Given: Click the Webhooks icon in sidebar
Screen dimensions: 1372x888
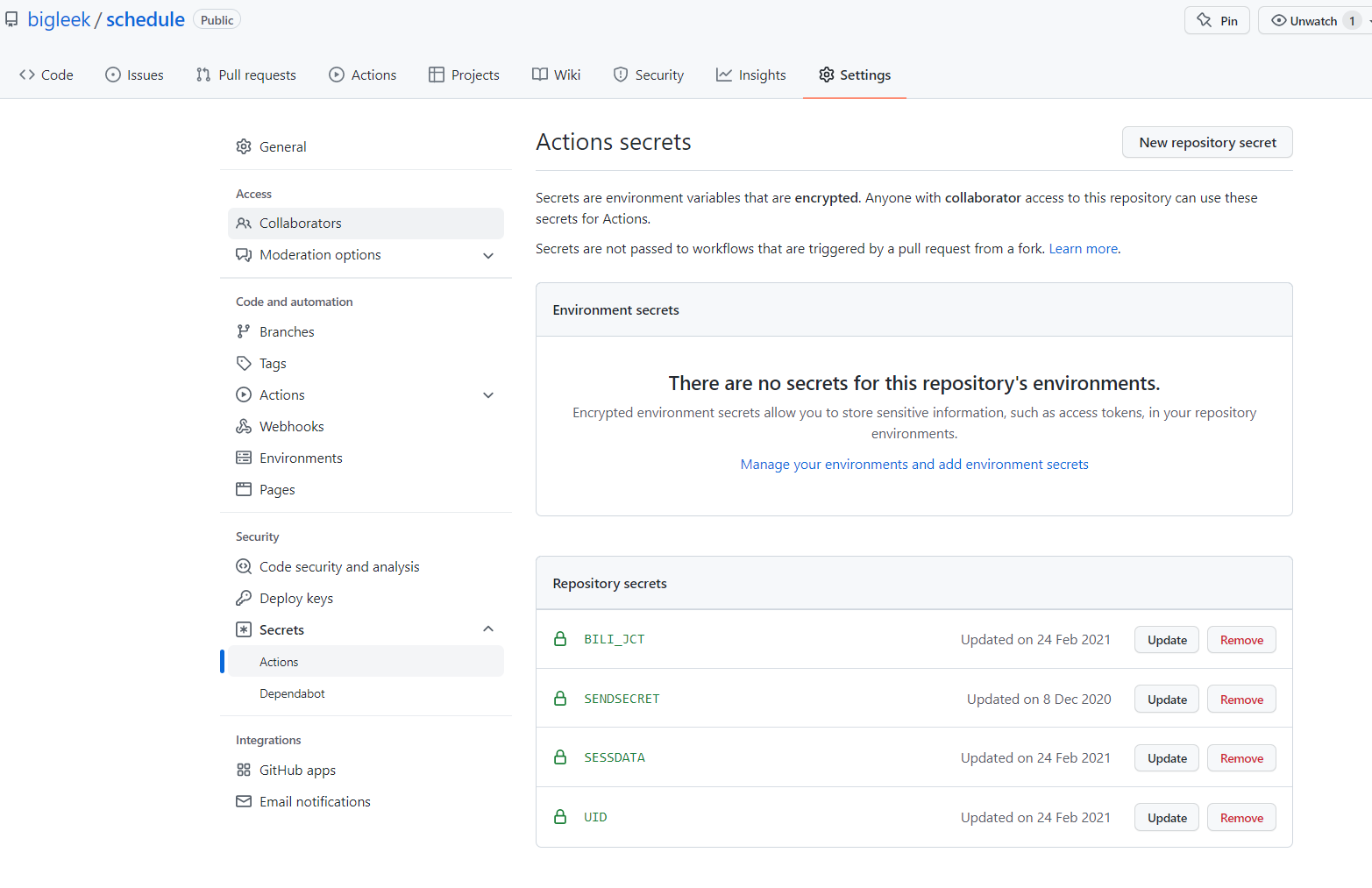Looking at the screenshot, I should click(244, 426).
